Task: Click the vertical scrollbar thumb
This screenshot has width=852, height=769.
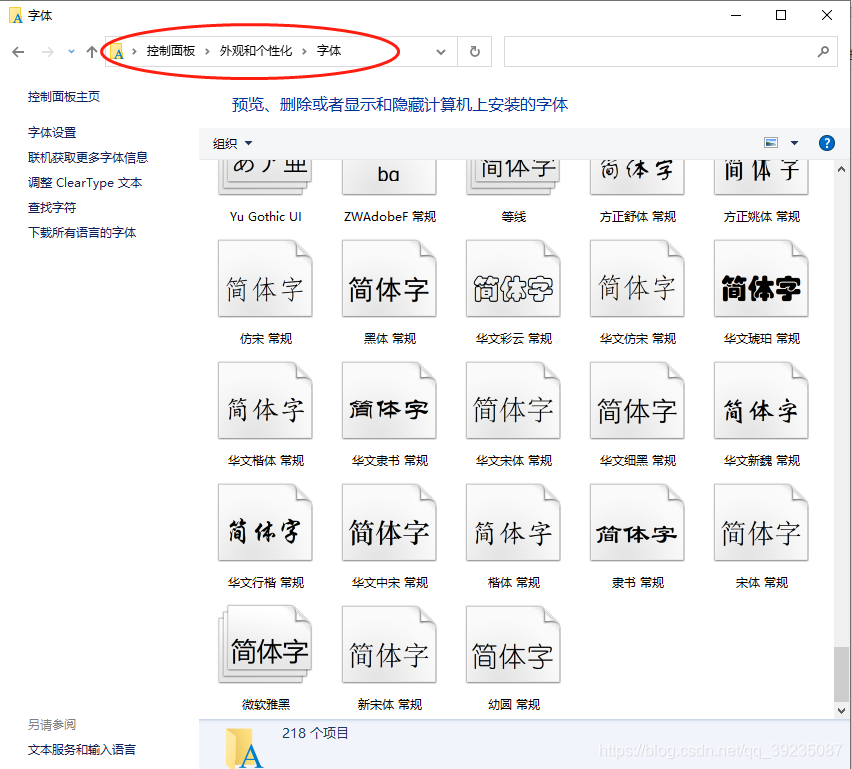Action: click(841, 674)
